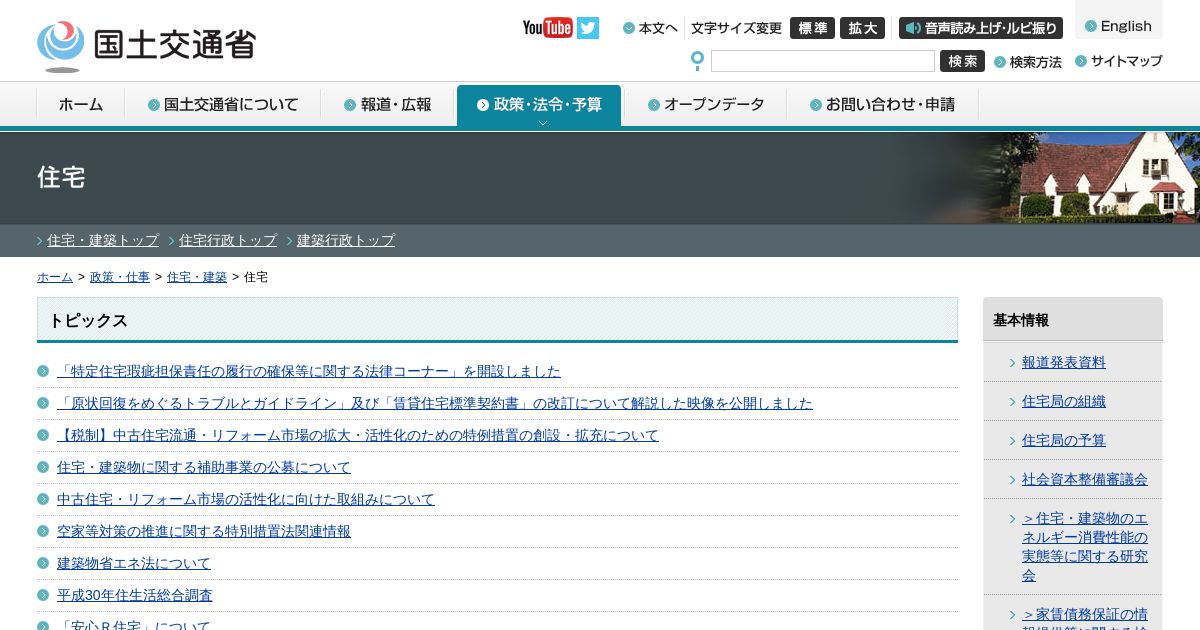Open the オープンデータ menu
The image size is (1200, 630).
705,104
